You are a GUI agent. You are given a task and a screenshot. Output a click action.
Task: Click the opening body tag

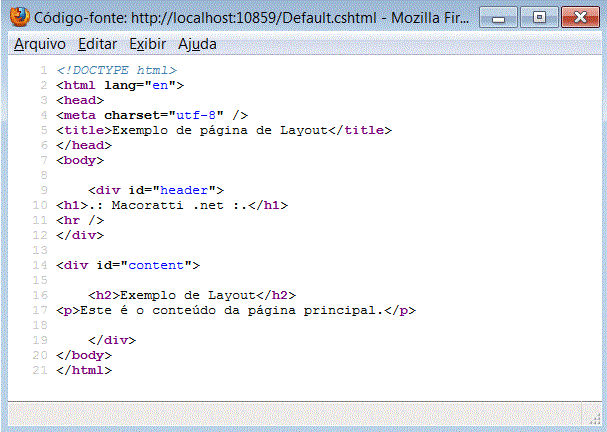click(80, 160)
